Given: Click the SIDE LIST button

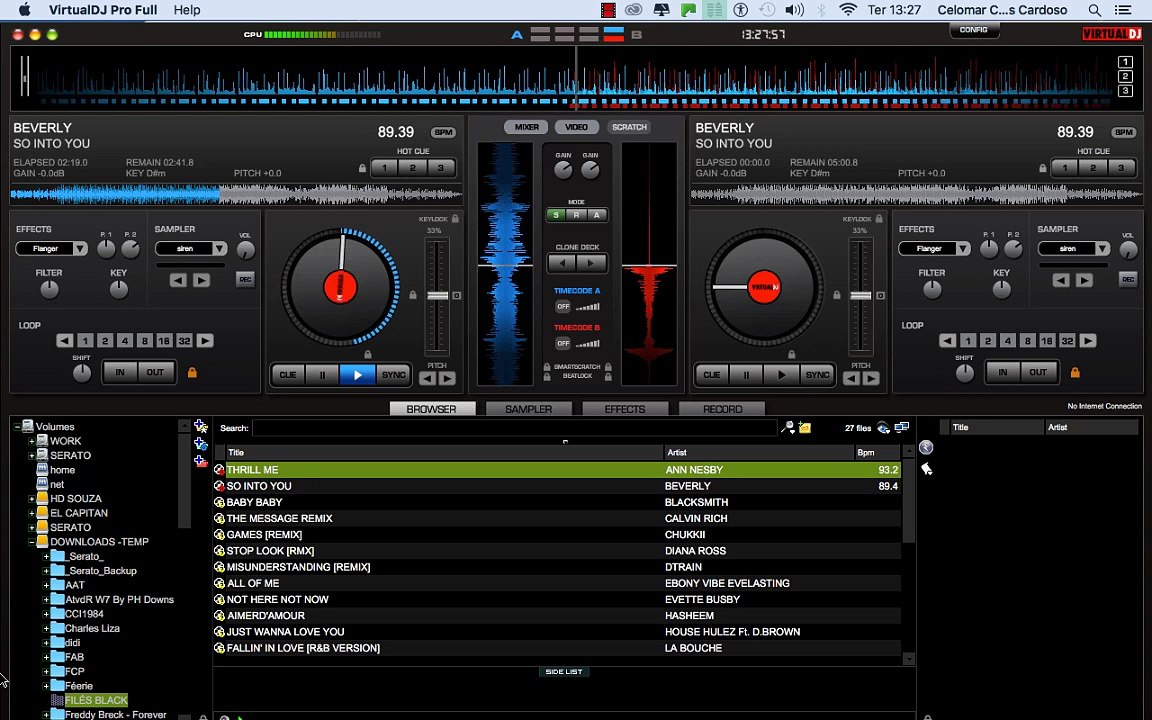Looking at the screenshot, I should coord(564,672).
